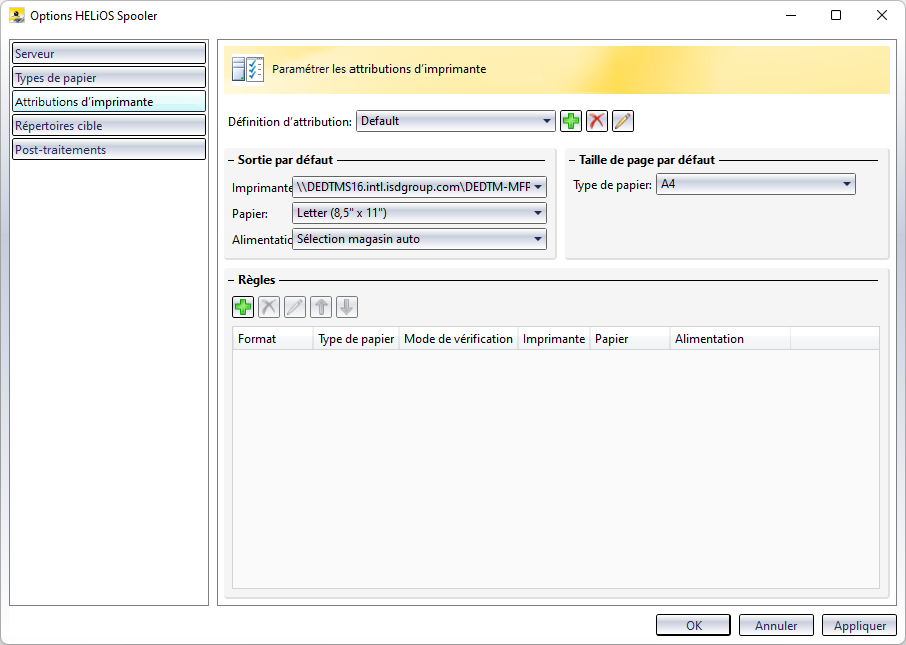Sort by Type de papier column header
The width and height of the screenshot is (906, 645).
(356, 339)
